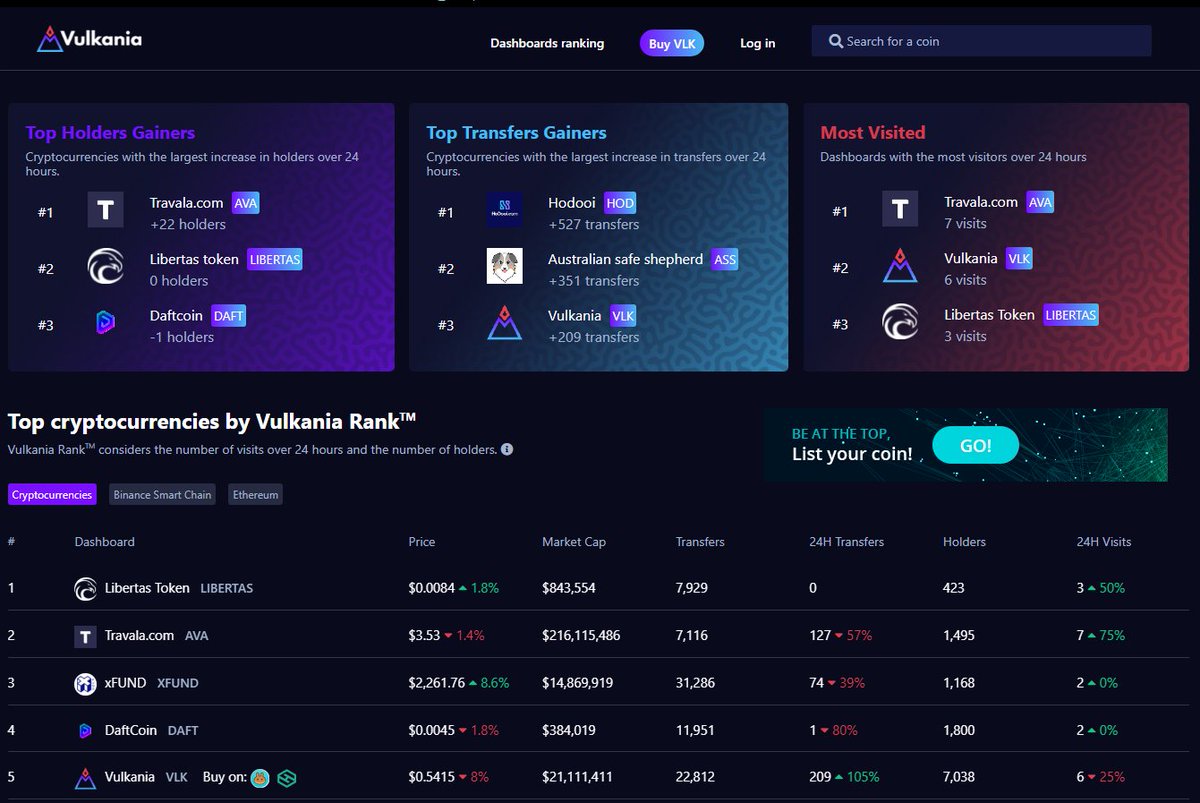Open xFUND link in ranking table
This screenshot has width=1200, height=803.
tap(125, 683)
